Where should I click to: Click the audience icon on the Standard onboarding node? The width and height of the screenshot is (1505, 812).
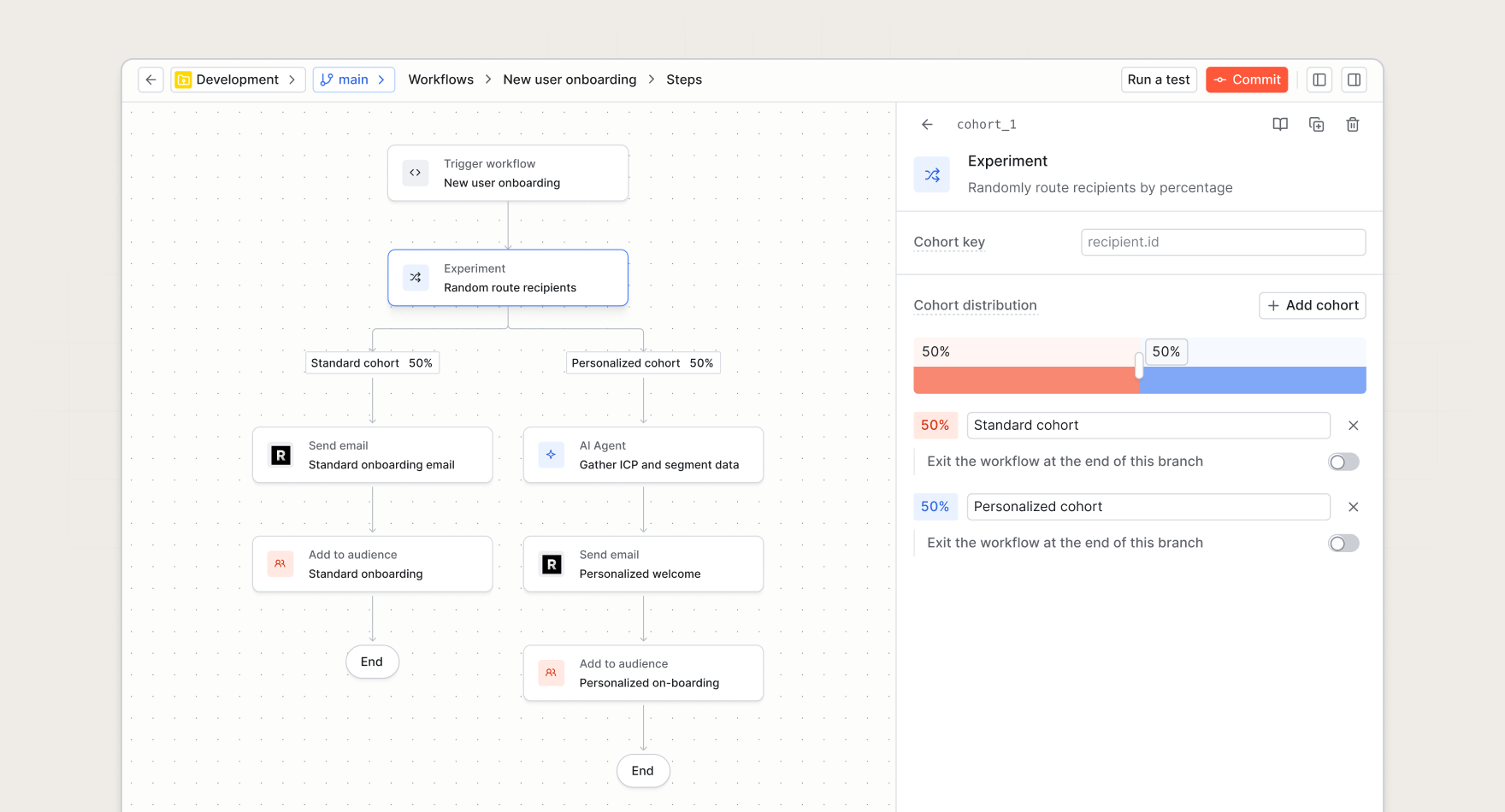click(x=280, y=564)
